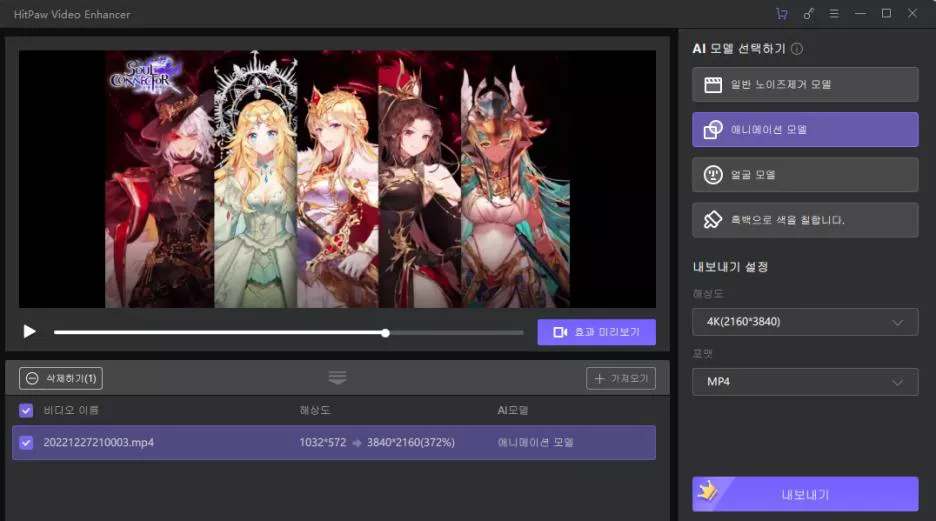Collapse the file list with center handle icon
The width and height of the screenshot is (936, 521).
337,378
